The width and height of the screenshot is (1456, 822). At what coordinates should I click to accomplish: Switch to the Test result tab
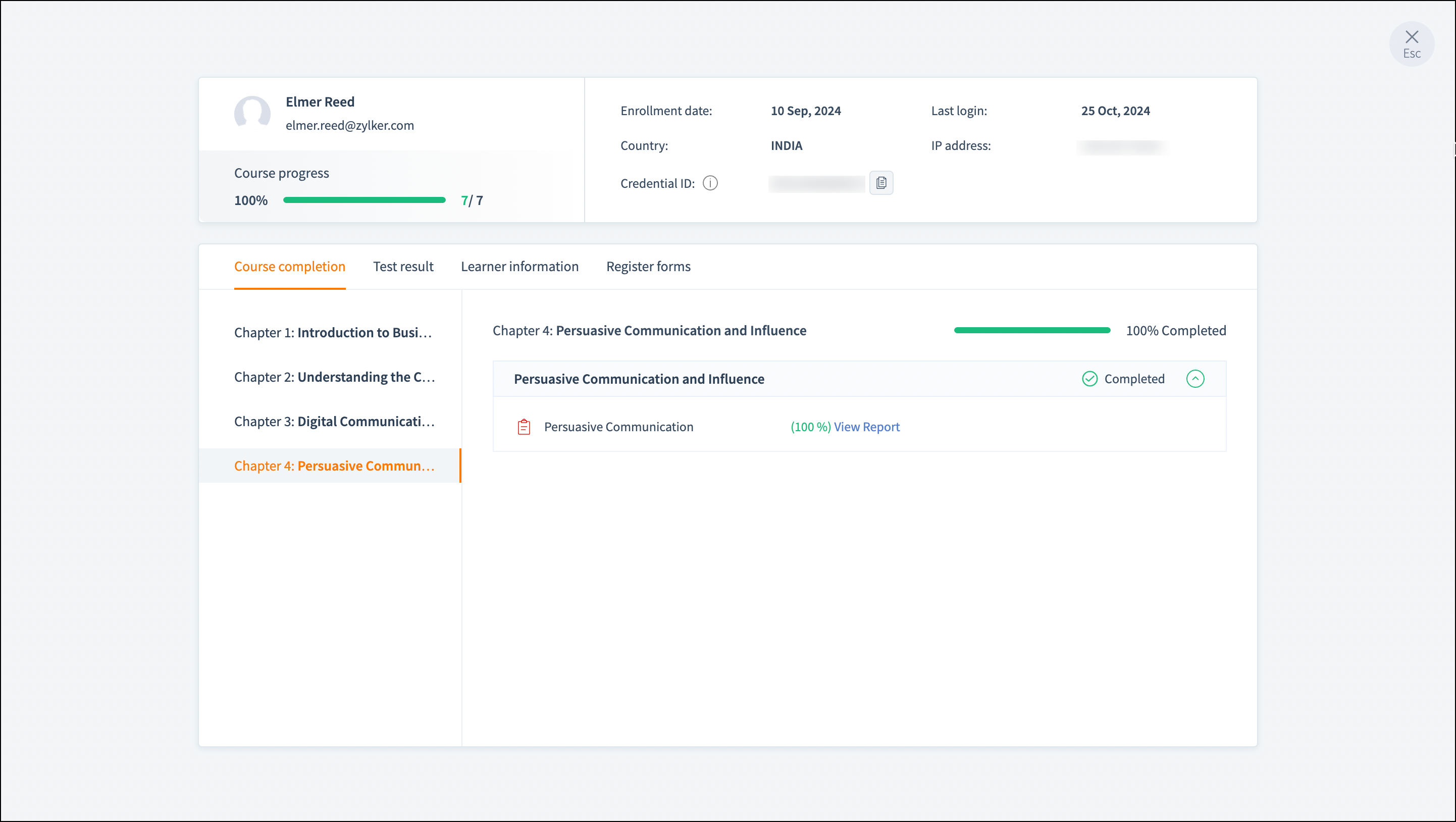click(x=403, y=266)
